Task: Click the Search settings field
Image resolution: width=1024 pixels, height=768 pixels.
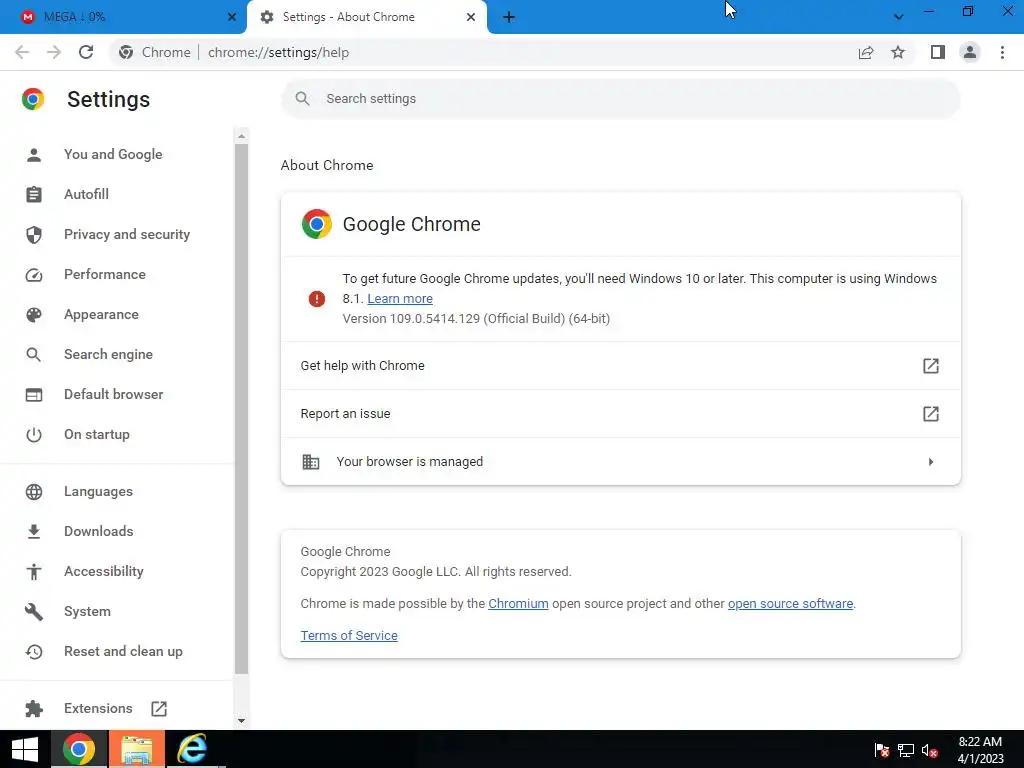Action: pos(620,99)
